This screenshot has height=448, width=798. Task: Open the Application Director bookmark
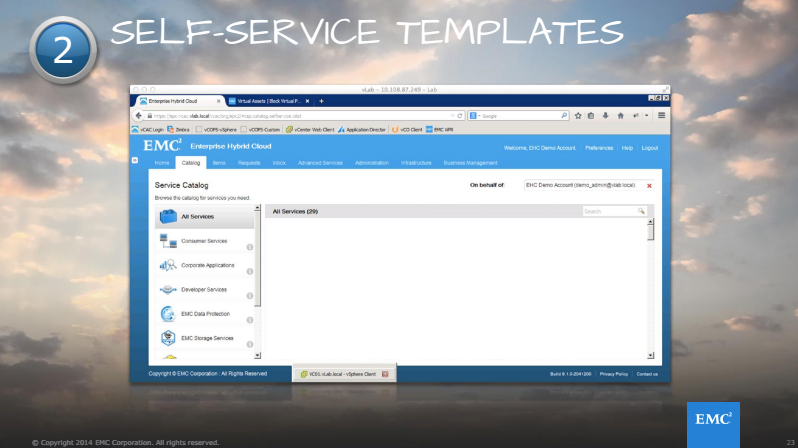[x=362, y=129]
